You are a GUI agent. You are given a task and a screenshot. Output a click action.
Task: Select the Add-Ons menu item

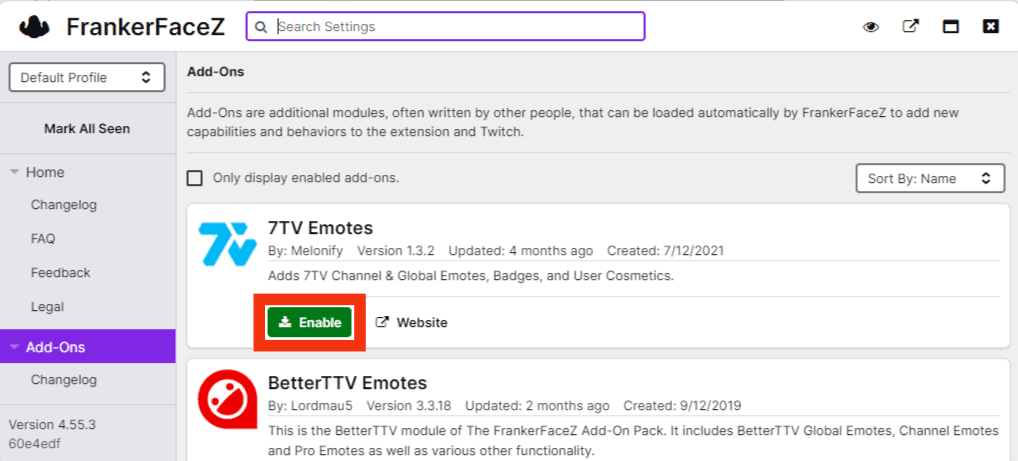pyautogui.click(x=88, y=346)
